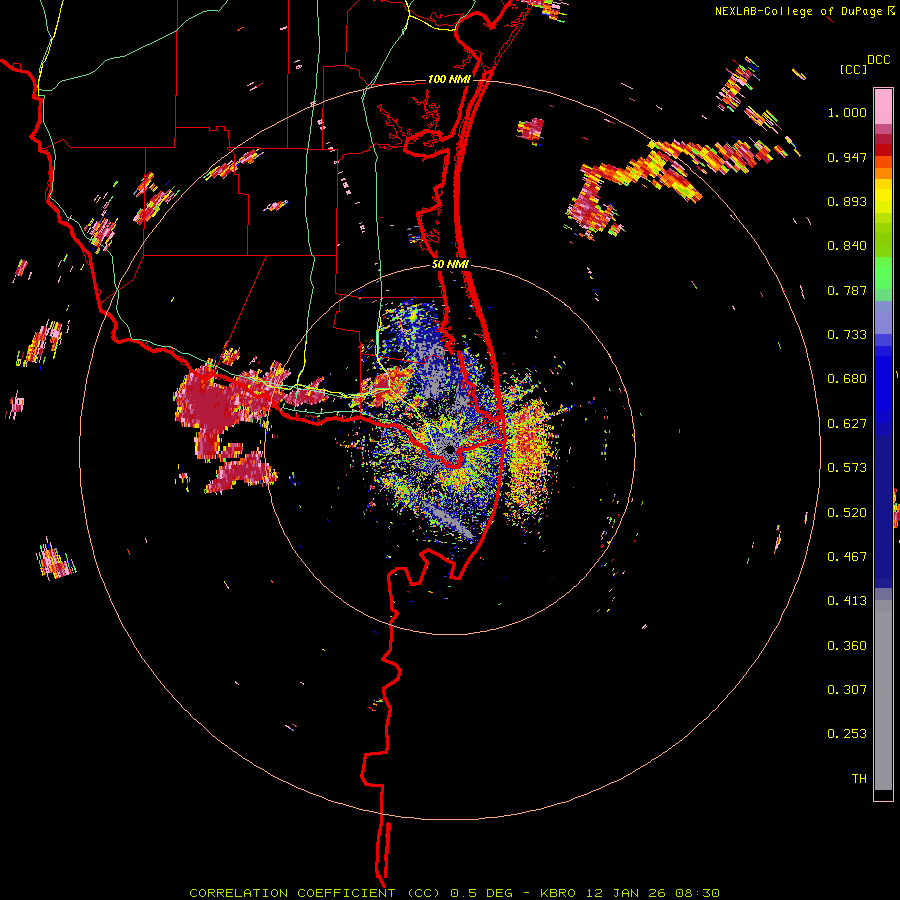Screen dimensions: 900x900
Task: Click the 0.947 value on the color scale
Action: (847, 157)
